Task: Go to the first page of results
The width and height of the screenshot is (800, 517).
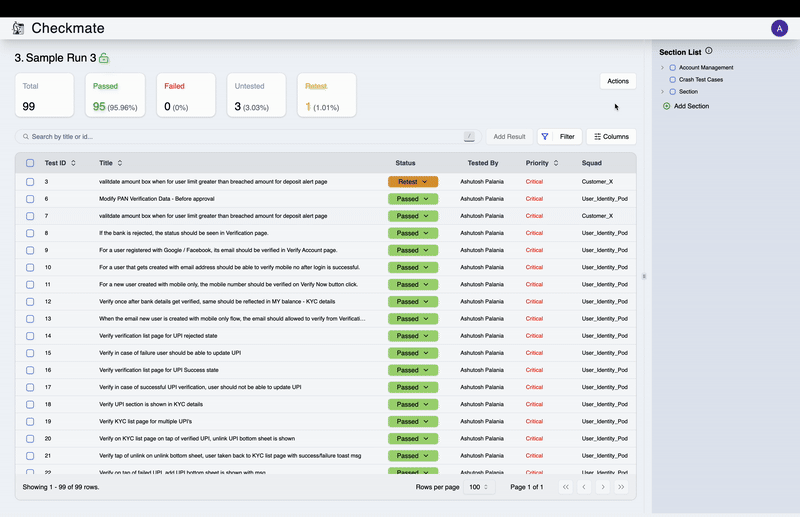Action: [x=565, y=487]
